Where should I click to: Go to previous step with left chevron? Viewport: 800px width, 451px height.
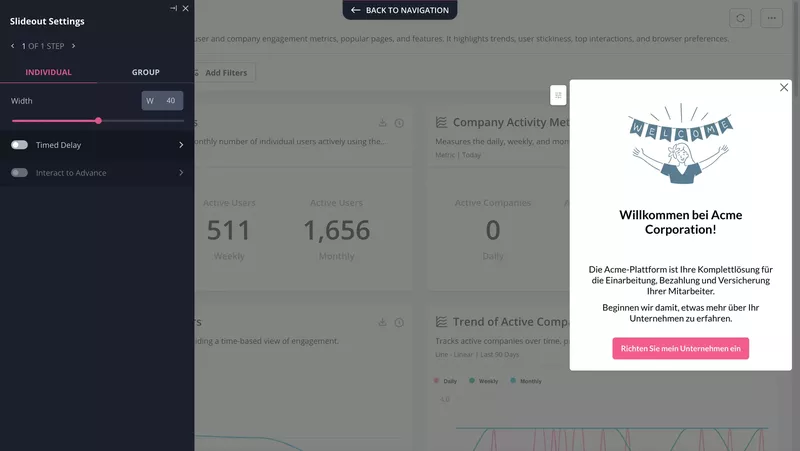click(x=12, y=46)
